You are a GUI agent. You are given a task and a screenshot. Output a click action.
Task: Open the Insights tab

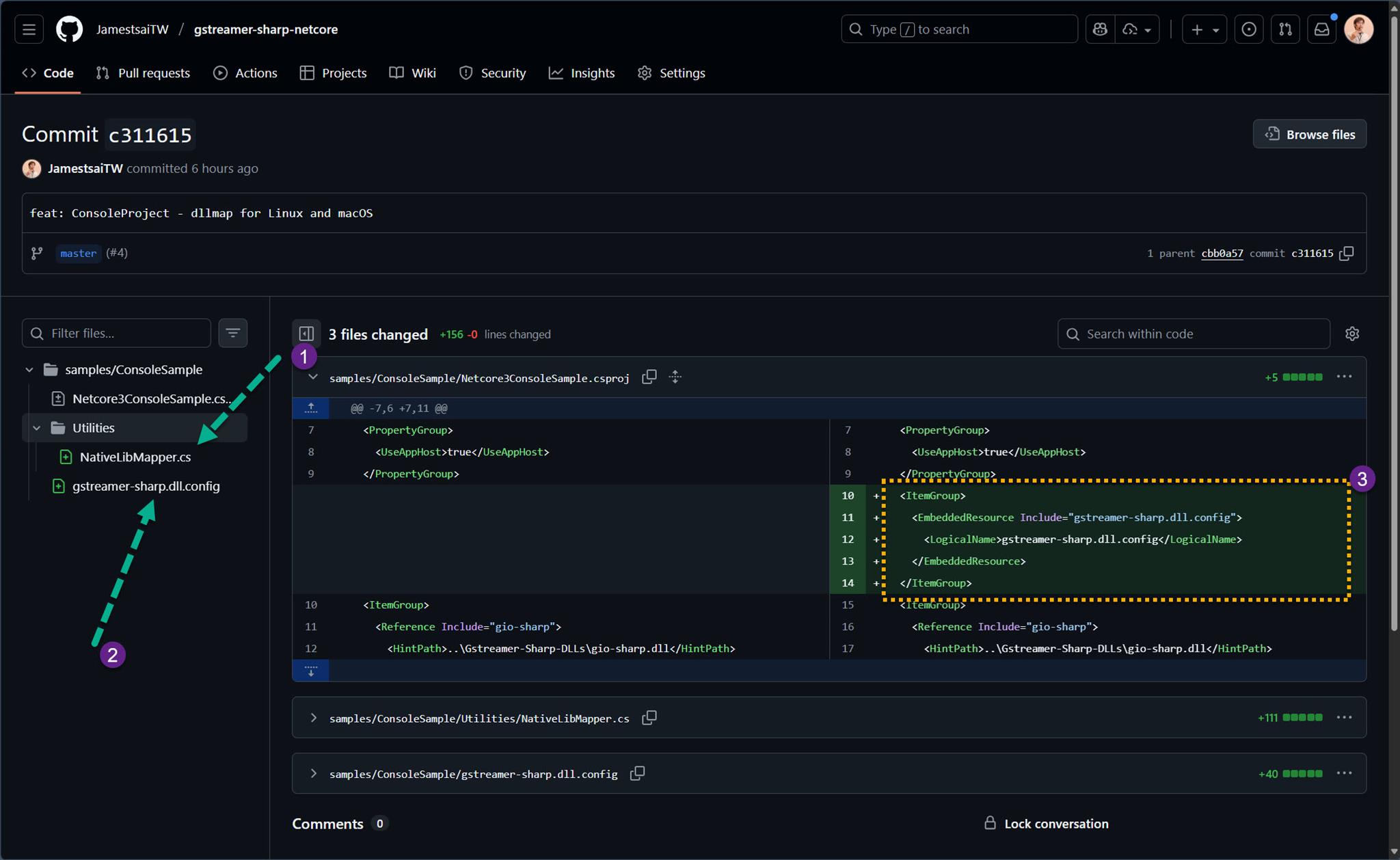point(582,73)
